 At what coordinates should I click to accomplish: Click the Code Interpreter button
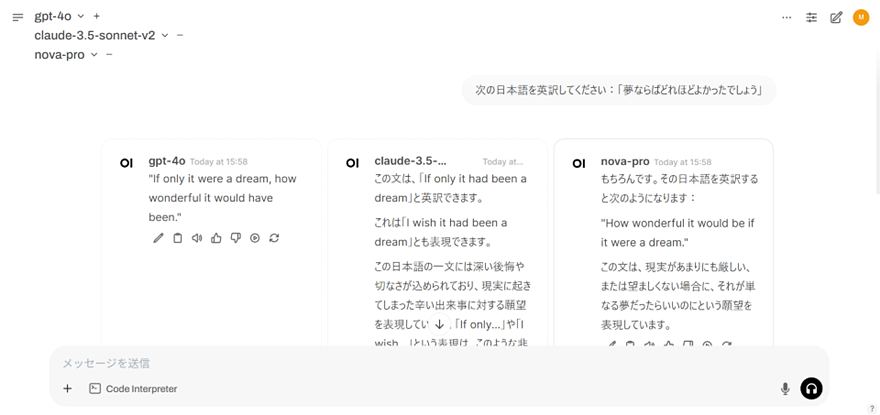pos(133,389)
